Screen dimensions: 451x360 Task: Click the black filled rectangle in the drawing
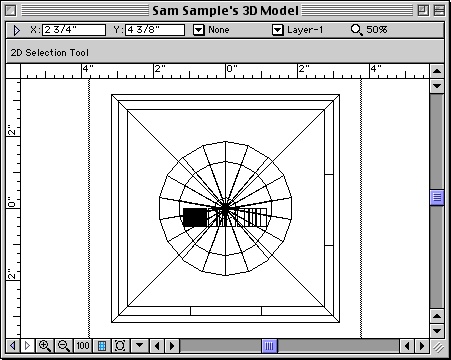(x=195, y=218)
